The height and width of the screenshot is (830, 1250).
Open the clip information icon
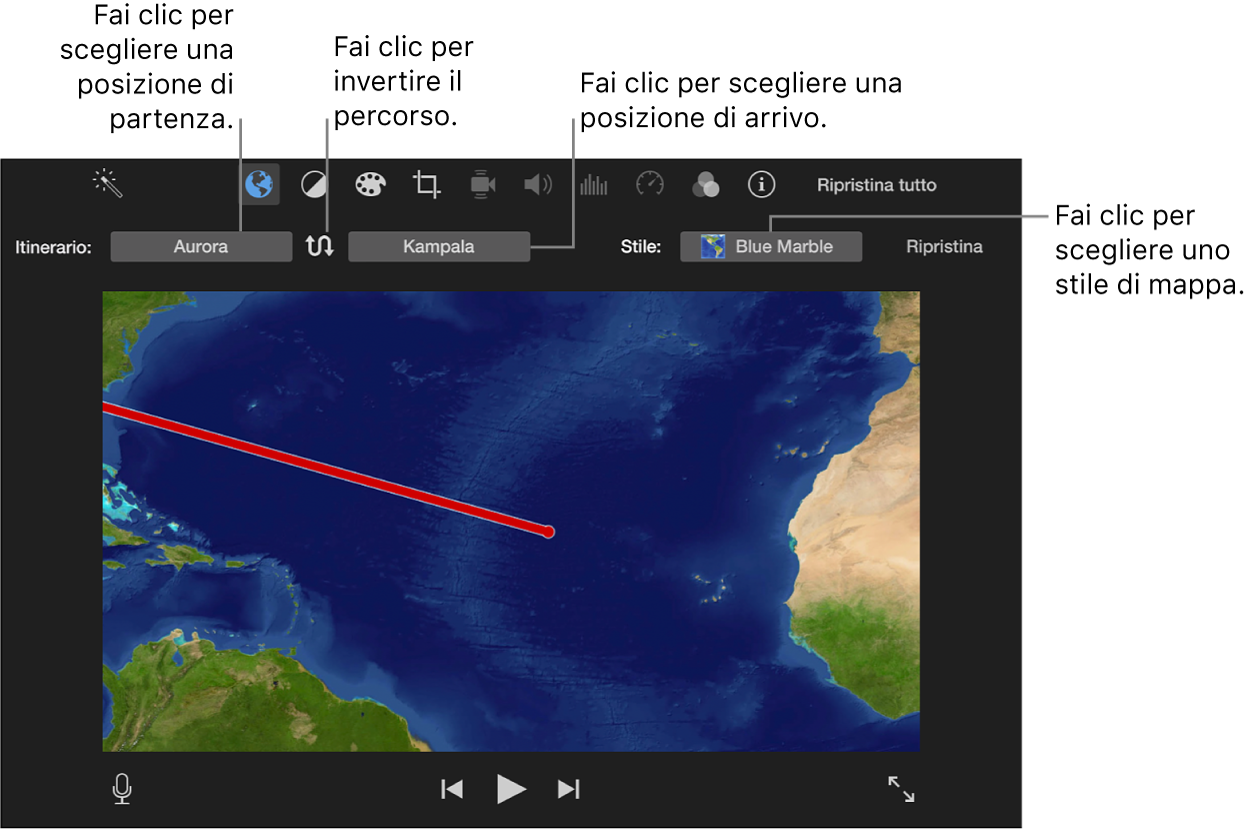762,184
